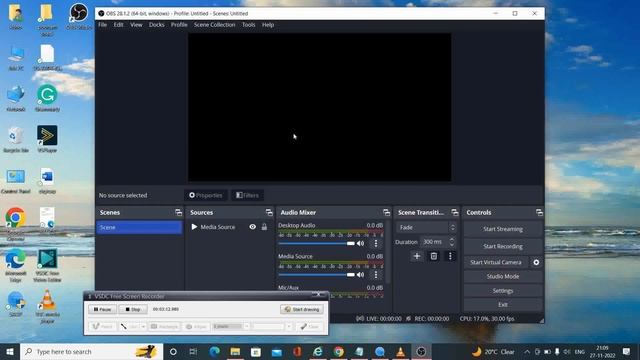Viewport: 640px width, 360px height.
Task: Adjust the Duration 300 ms stepper arrows
Action: click(452, 242)
